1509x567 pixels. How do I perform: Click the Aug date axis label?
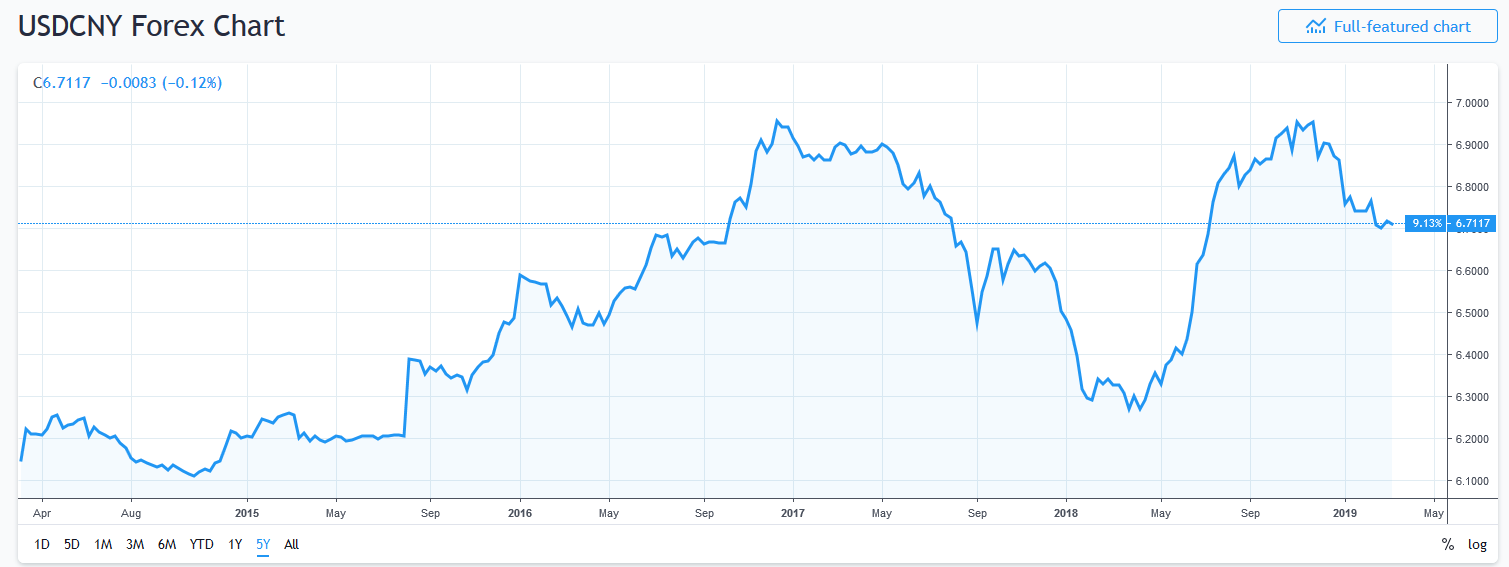click(x=132, y=513)
